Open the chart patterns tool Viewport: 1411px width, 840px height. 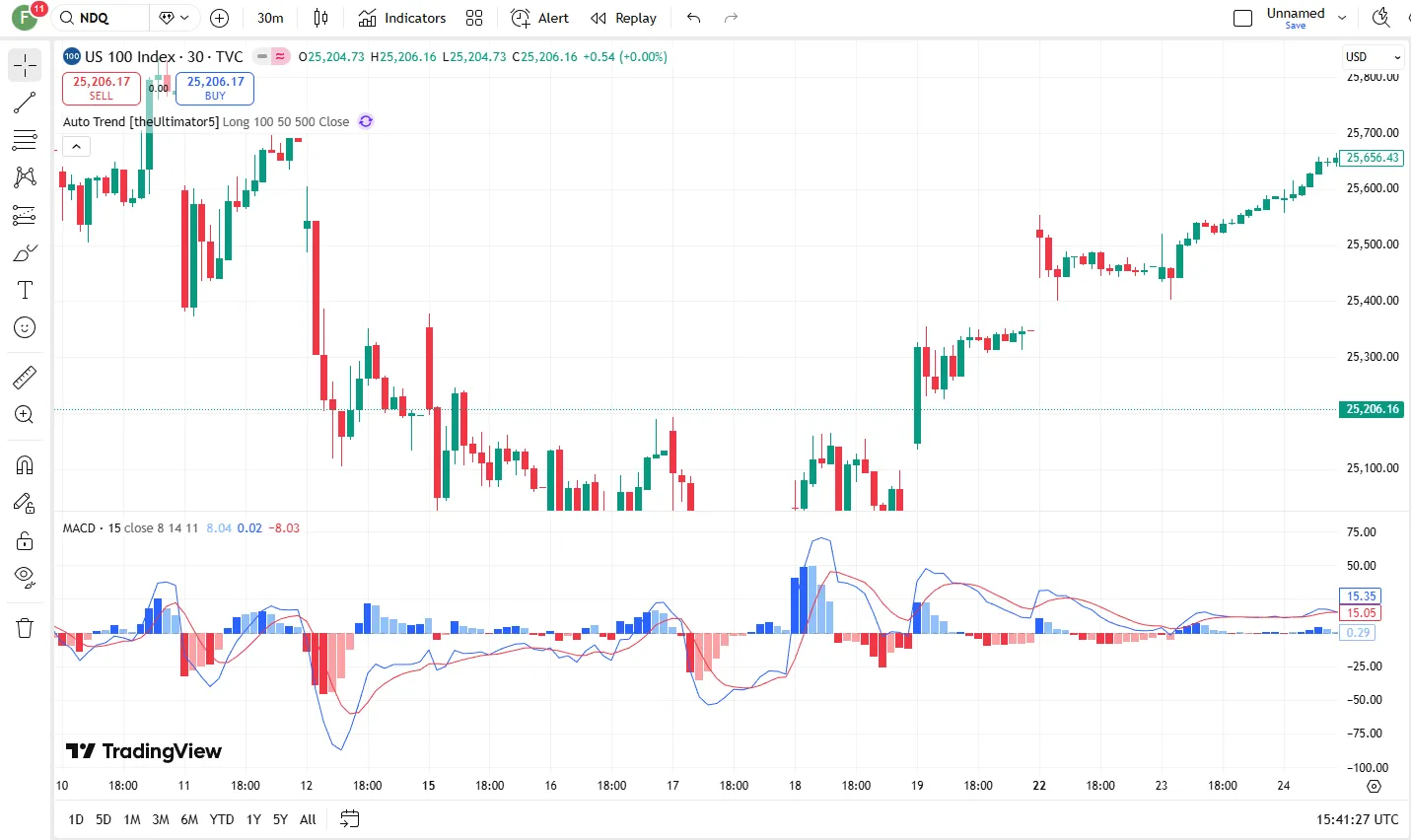[x=25, y=177]
